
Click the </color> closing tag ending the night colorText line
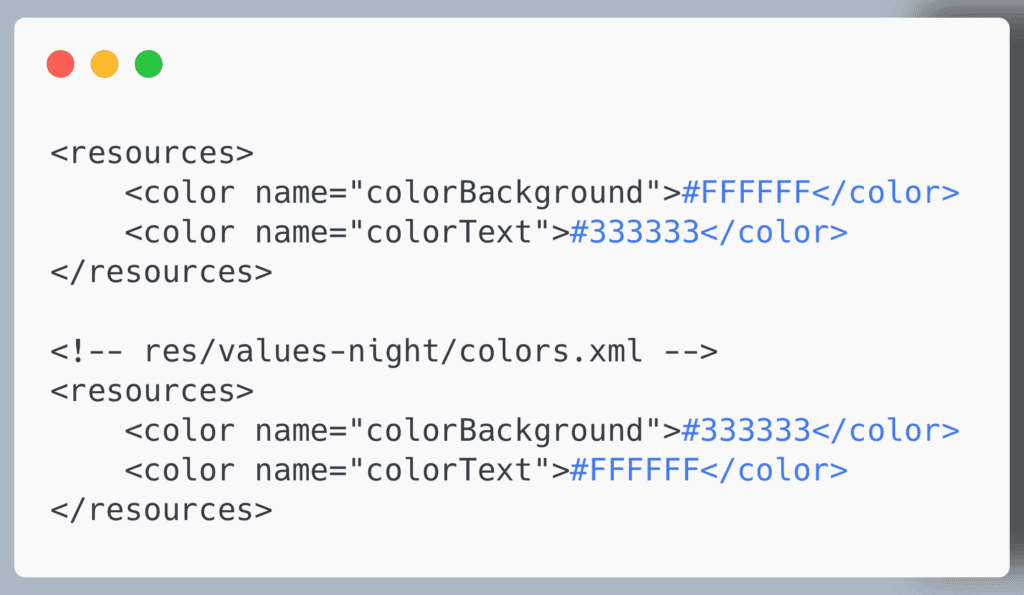775,470
